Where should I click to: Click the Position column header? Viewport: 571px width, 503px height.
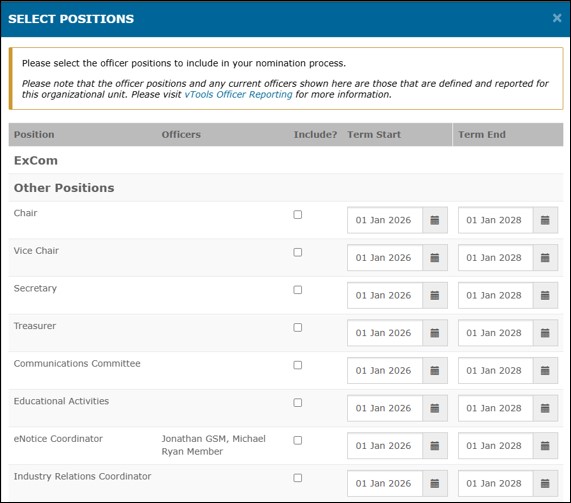click(x=34, y=134)
